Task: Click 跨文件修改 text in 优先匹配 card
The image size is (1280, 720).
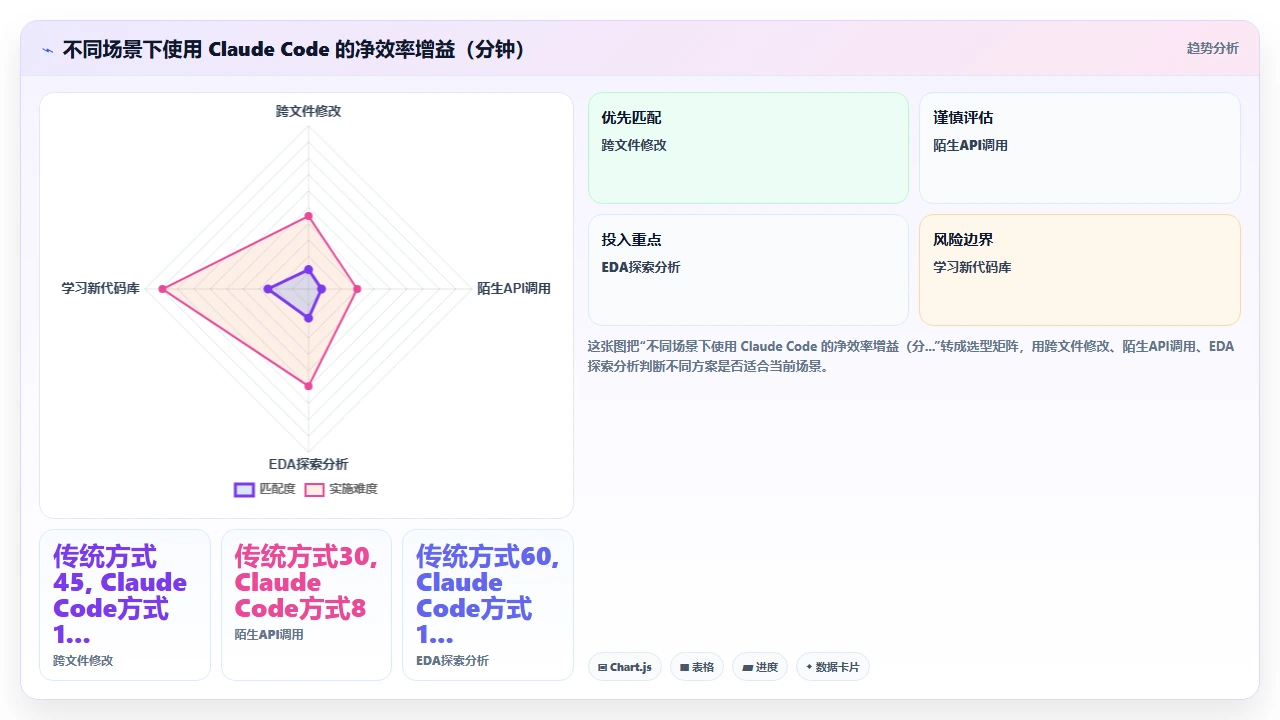Action: pos(634,145)
